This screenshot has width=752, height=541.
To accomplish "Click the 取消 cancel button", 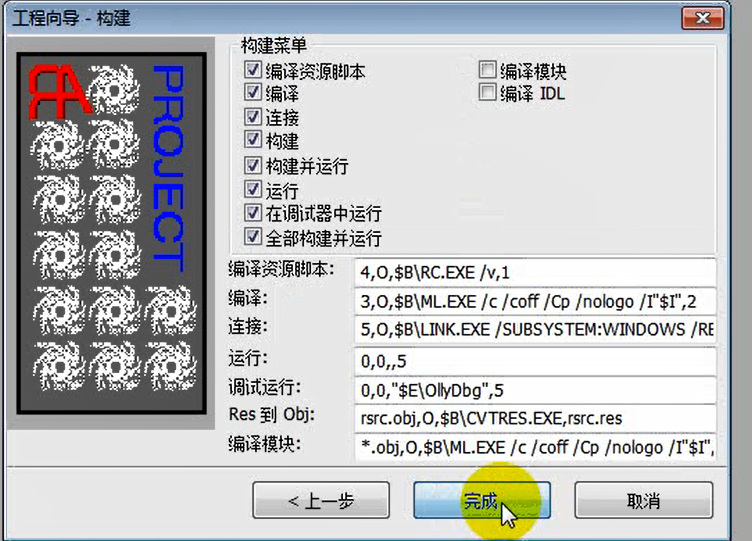I will click(x=644, y=501).
